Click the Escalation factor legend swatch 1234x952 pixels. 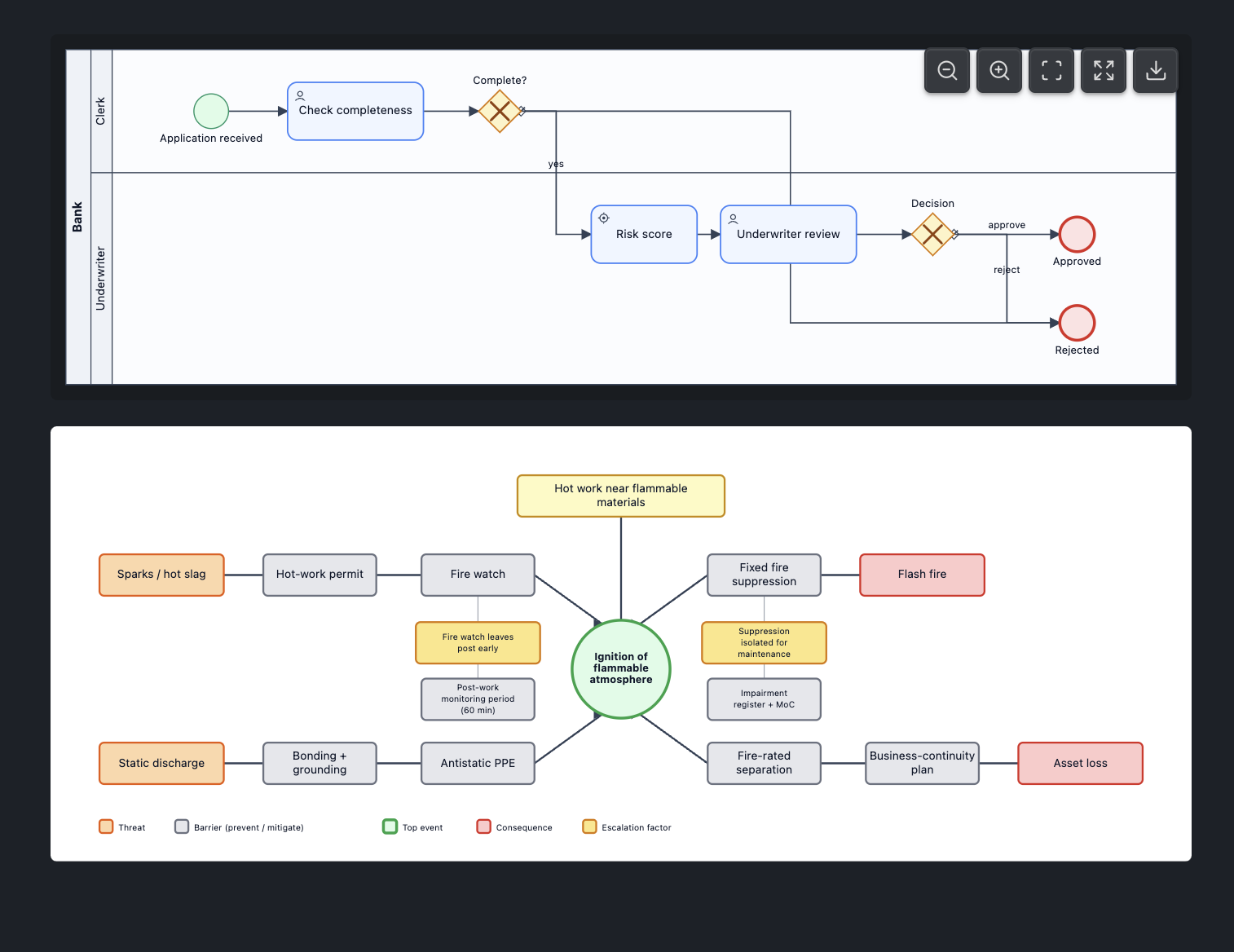pos(589,826)
